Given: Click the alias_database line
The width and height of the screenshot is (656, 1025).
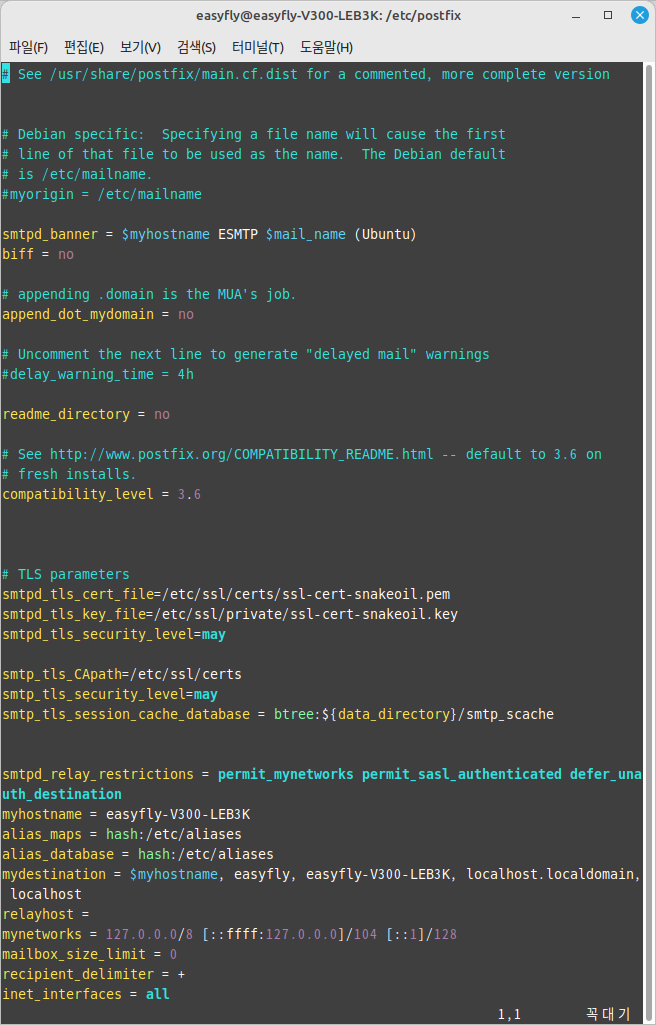Looking at the screenshot, I should click(x=138, y=854).
